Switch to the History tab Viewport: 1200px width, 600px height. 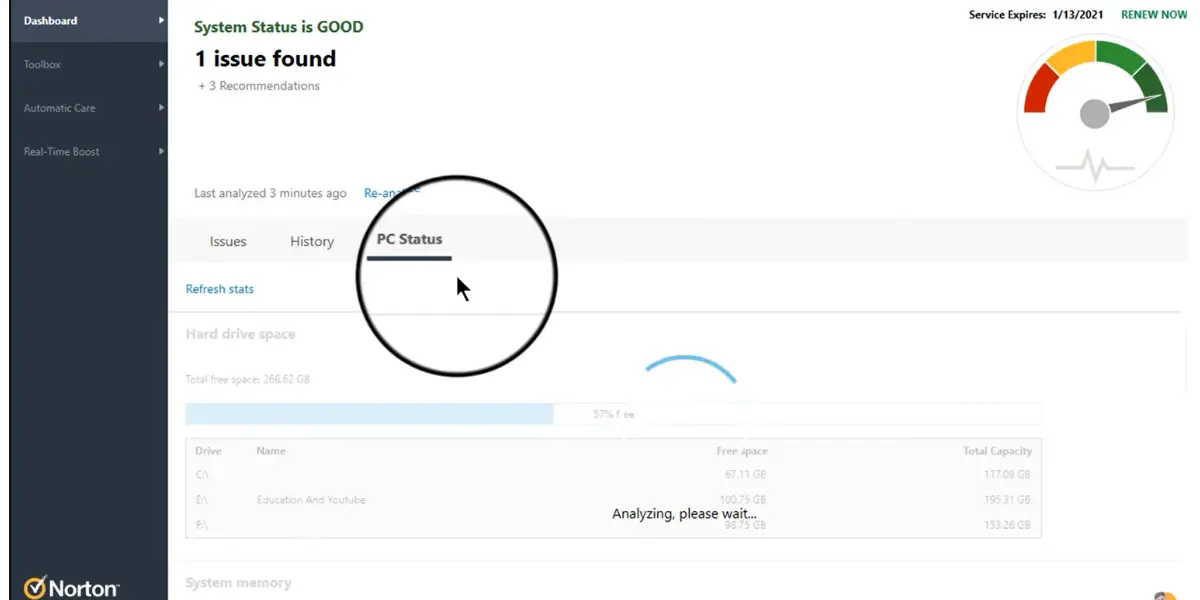point(312,241)
